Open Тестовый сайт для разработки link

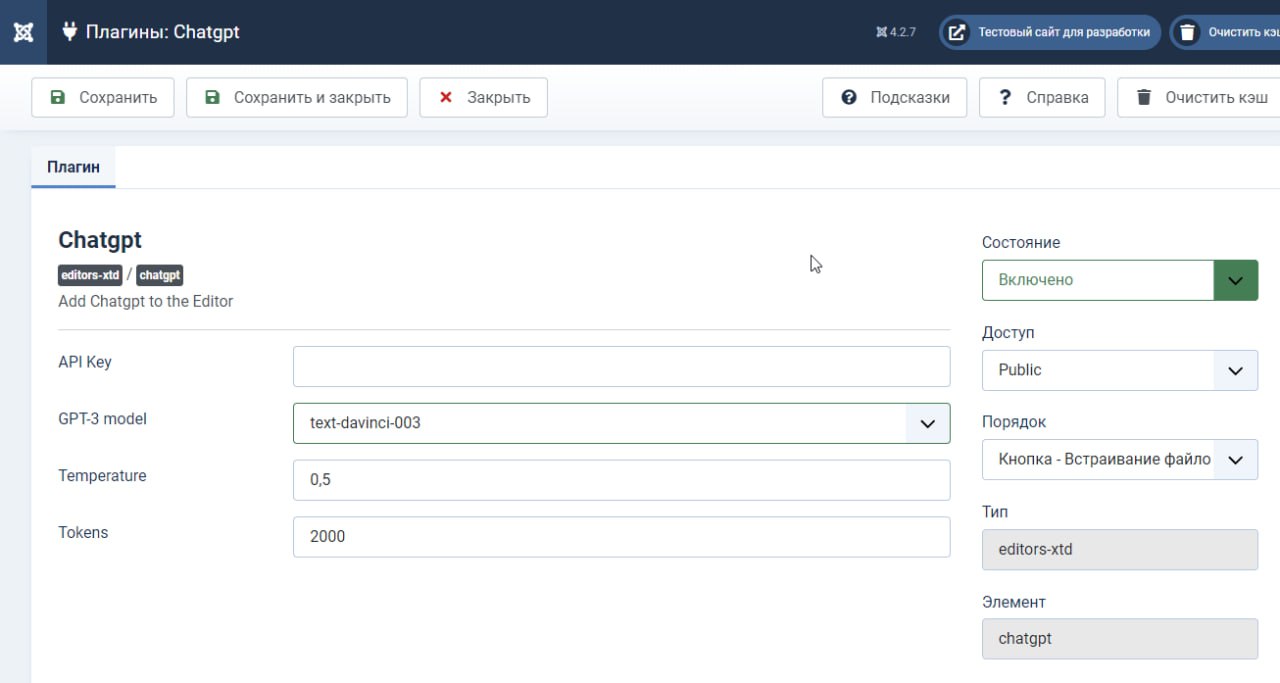tap(1050, 32)
